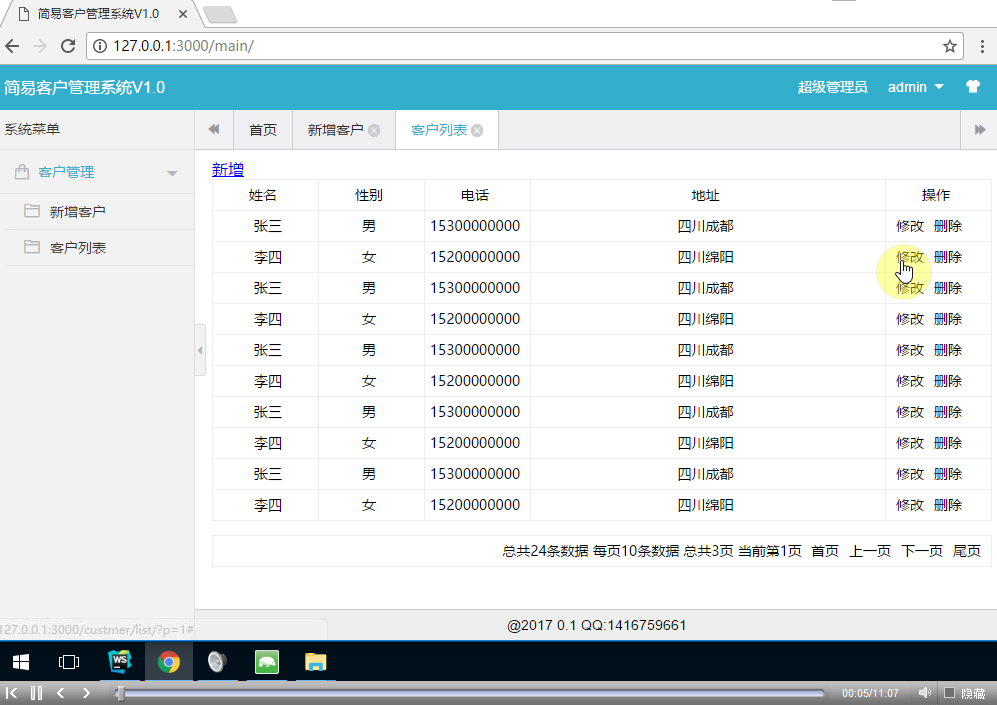
Task: Click the left double-arrow tab scroller
Action: [213, 129]
